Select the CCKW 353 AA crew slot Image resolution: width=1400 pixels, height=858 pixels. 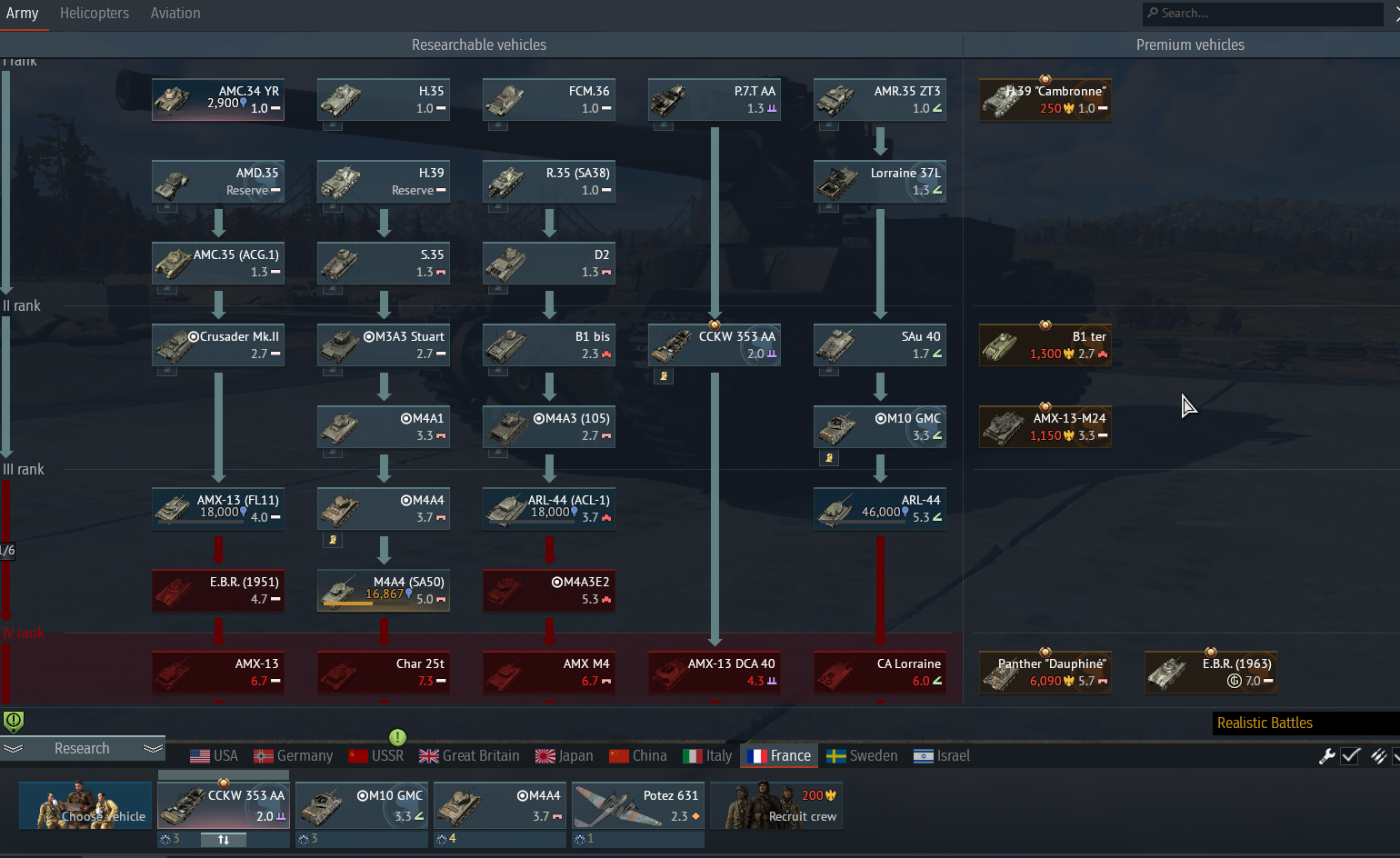[x=224, y=805]
